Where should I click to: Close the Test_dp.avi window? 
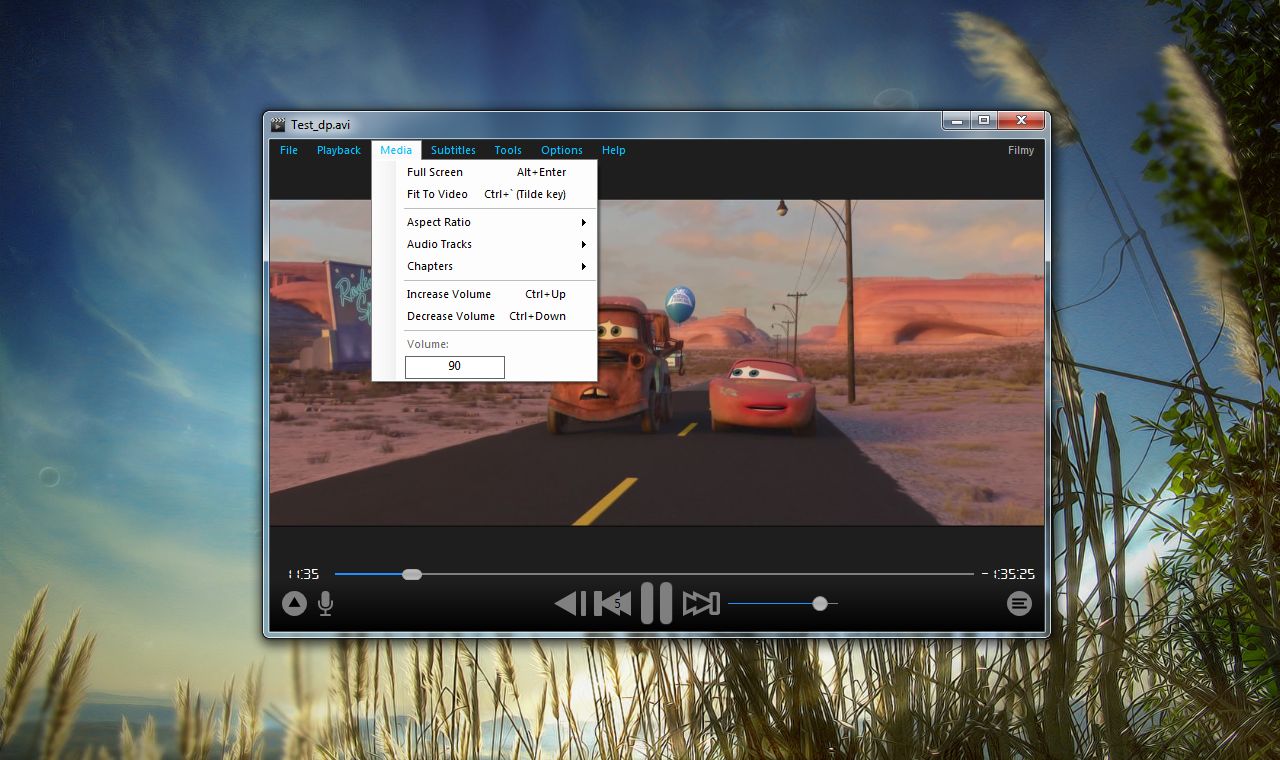[1021, 120]
